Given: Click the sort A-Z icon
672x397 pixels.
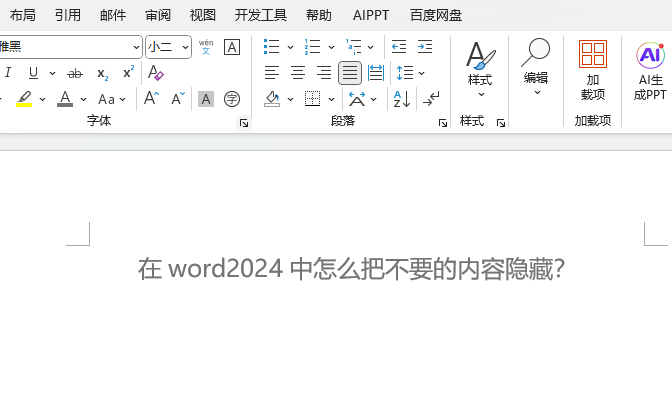Looking at the screenshot, I should 402,99.
